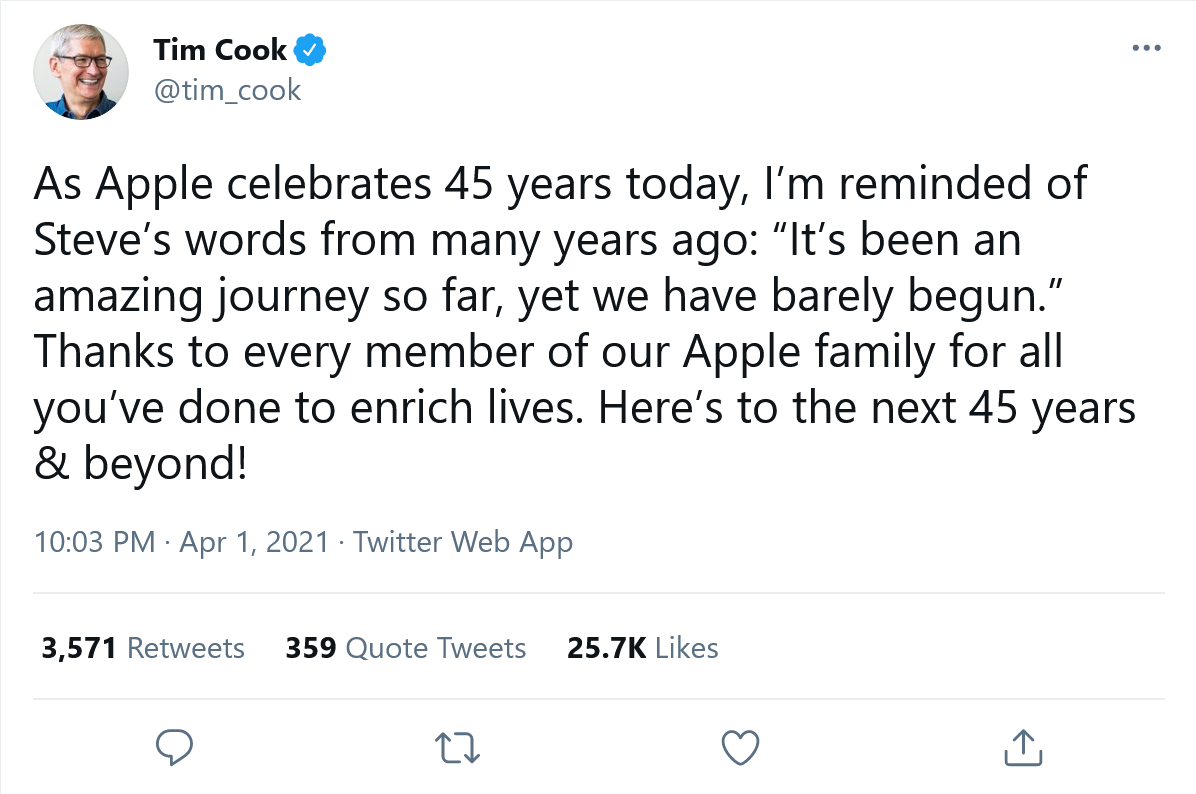Click the "& beyond!" ending text
The image size is (1196, 794).
(140, 465)
